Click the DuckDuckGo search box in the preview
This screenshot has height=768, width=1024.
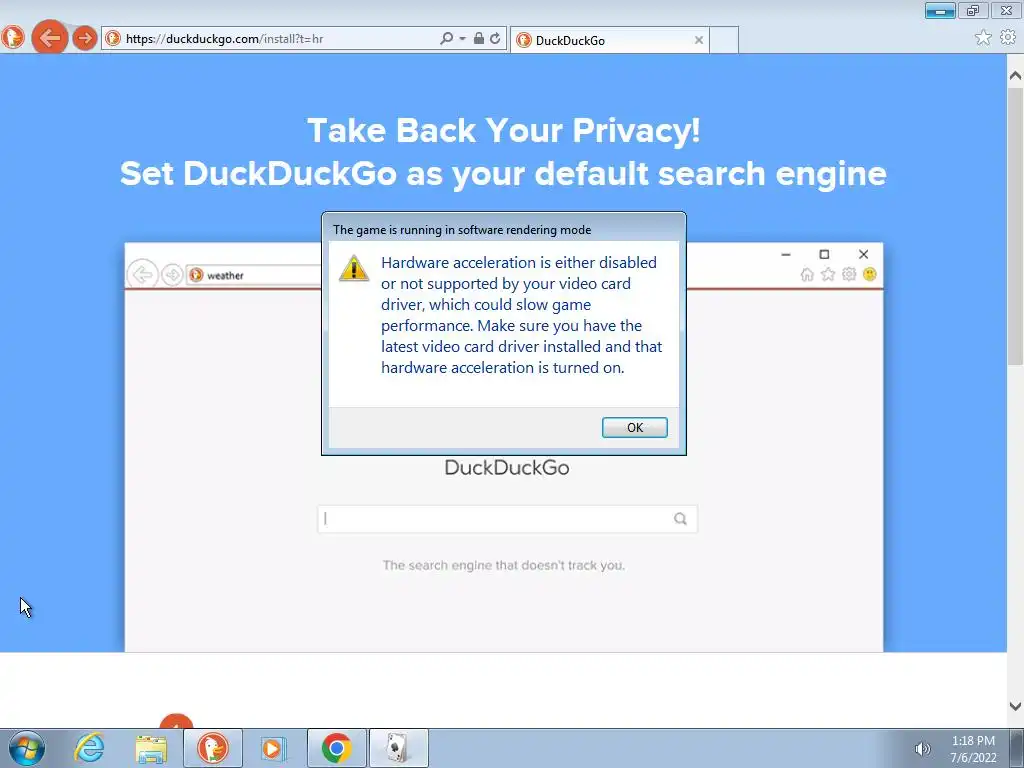click(x=507, y=519)
